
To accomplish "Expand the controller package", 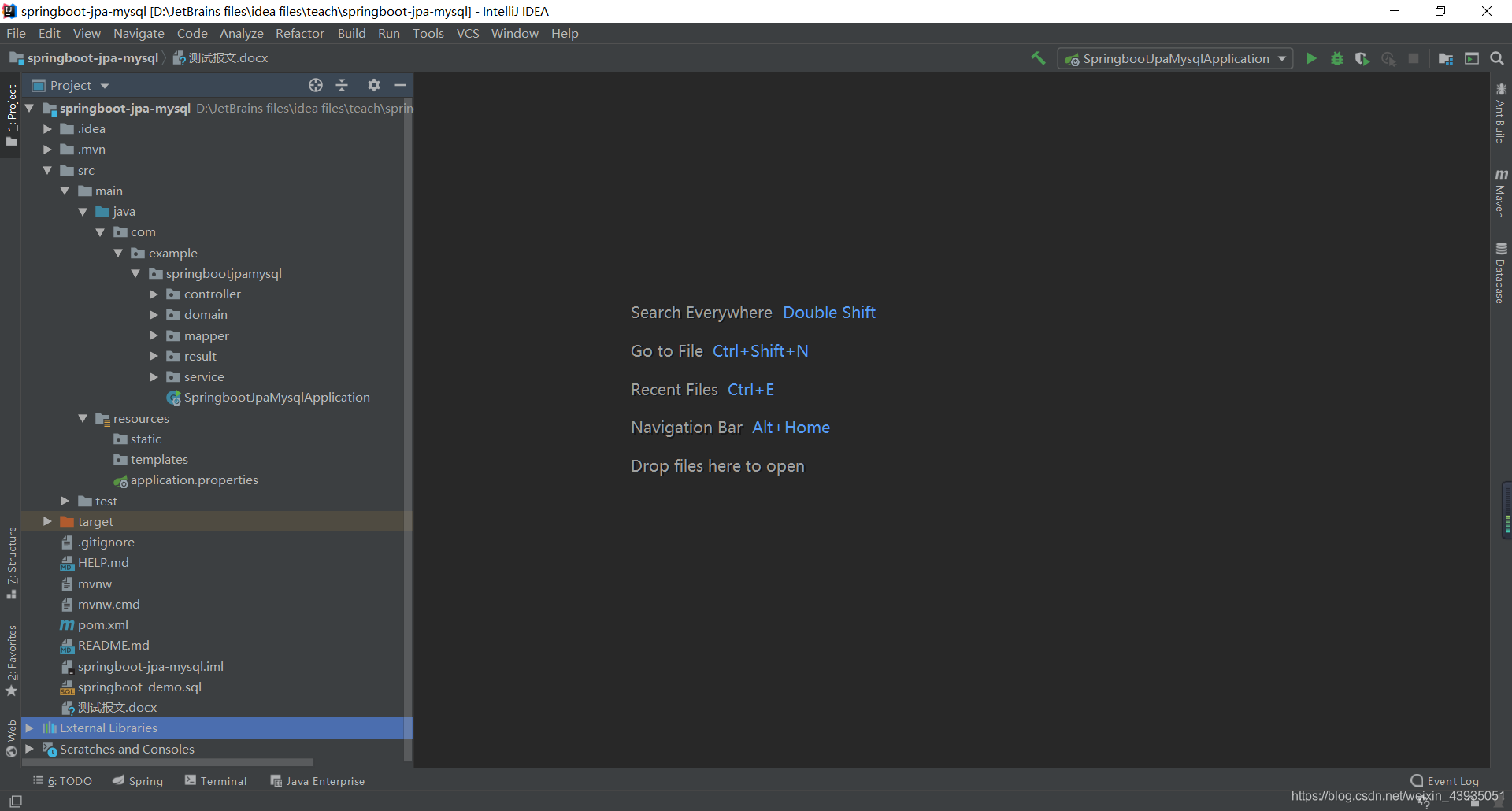I will click(x=154, y=294).
